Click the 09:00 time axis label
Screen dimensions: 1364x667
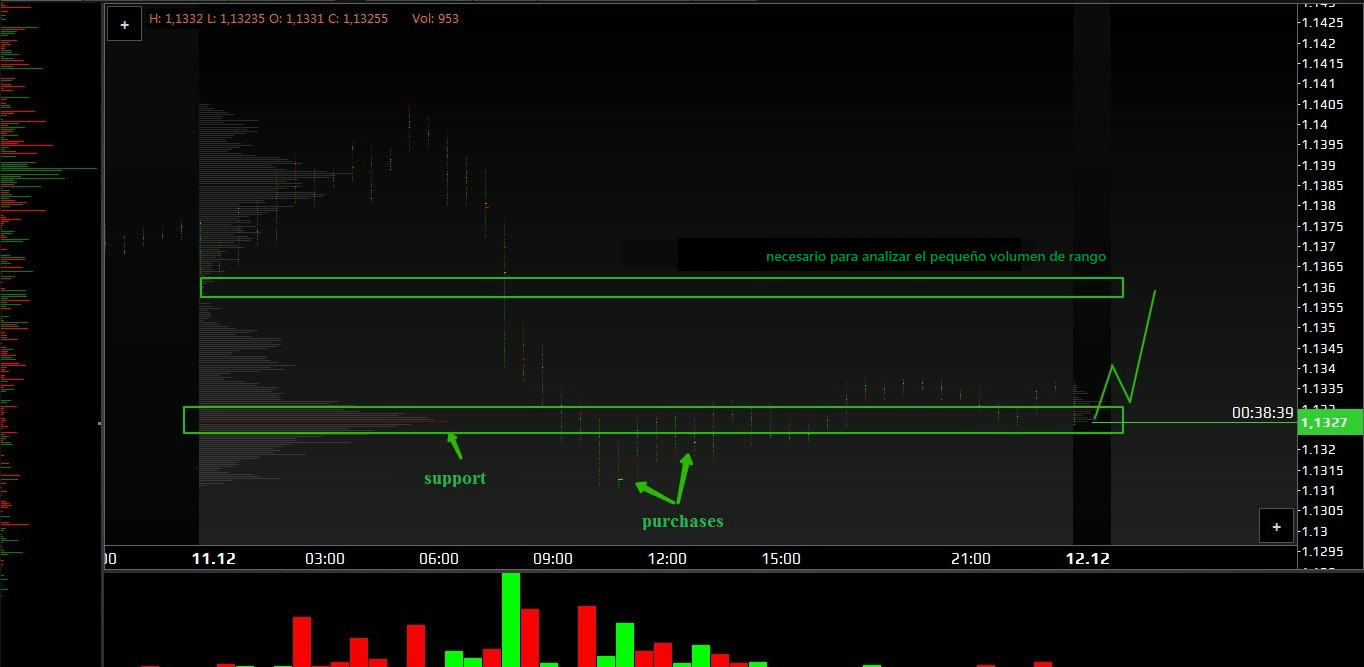553,559
